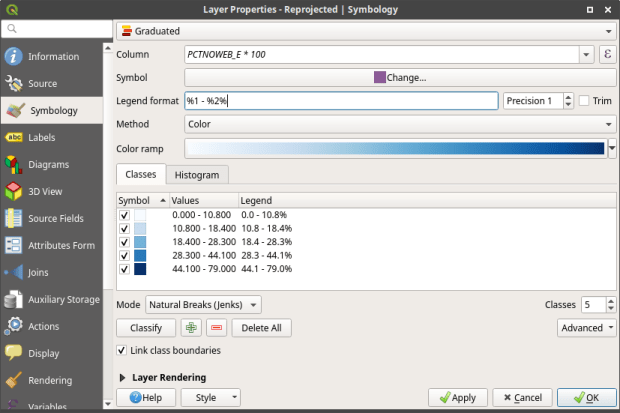The image size is (620, 413).
Task: Select the Symbology paintbrush icon
Action: 16,110
